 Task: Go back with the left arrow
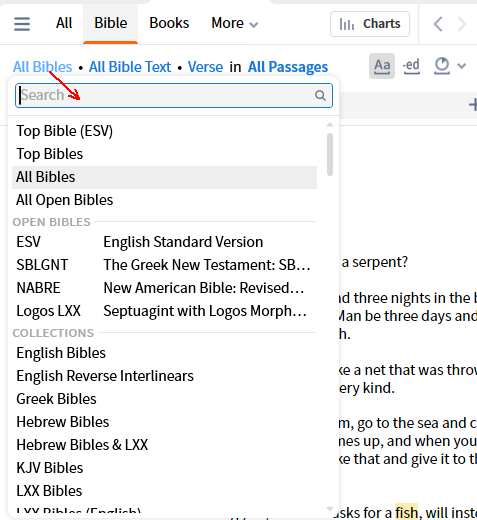[x=438, y=24]
